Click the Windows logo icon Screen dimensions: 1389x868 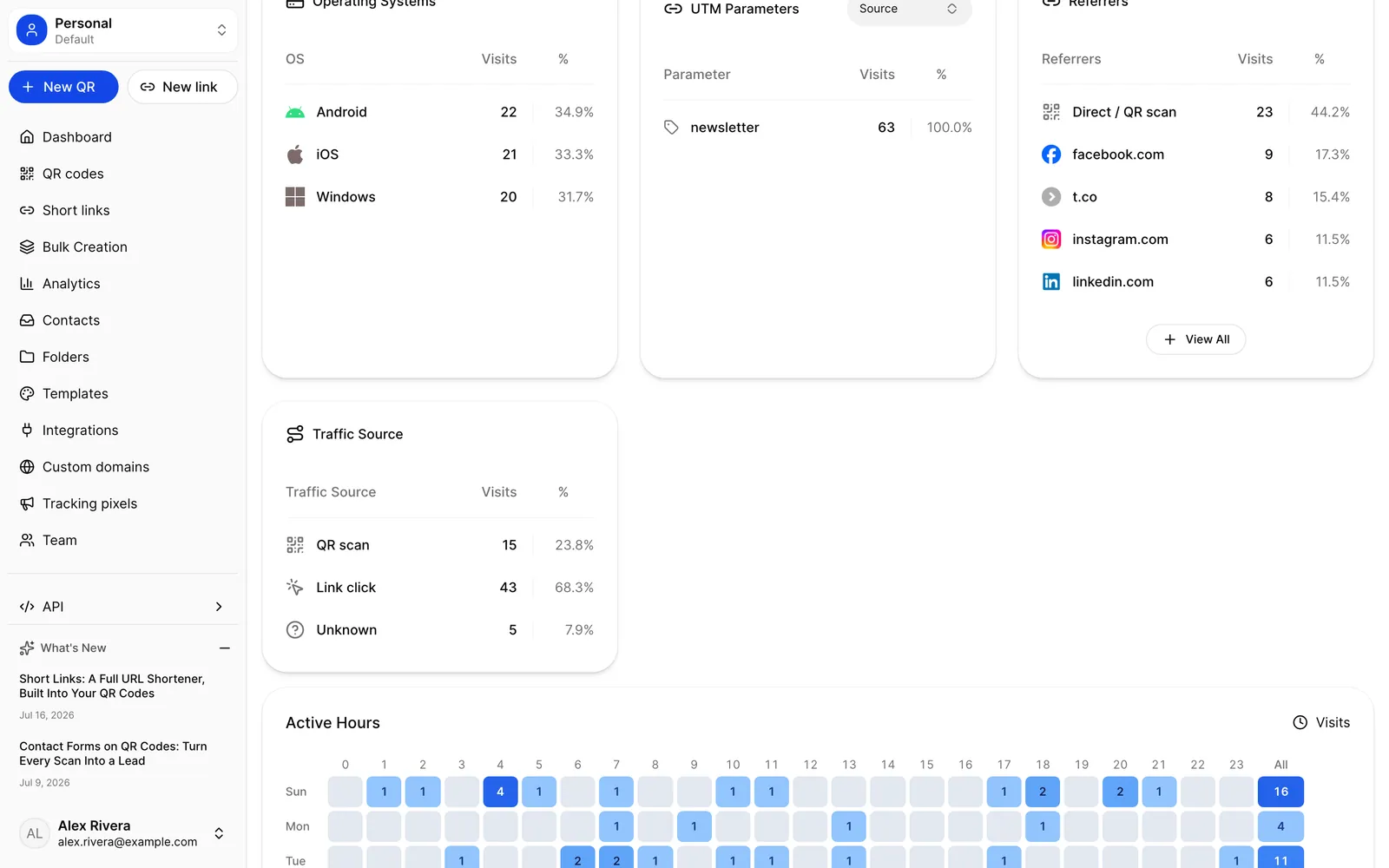(x=295, y=197)
